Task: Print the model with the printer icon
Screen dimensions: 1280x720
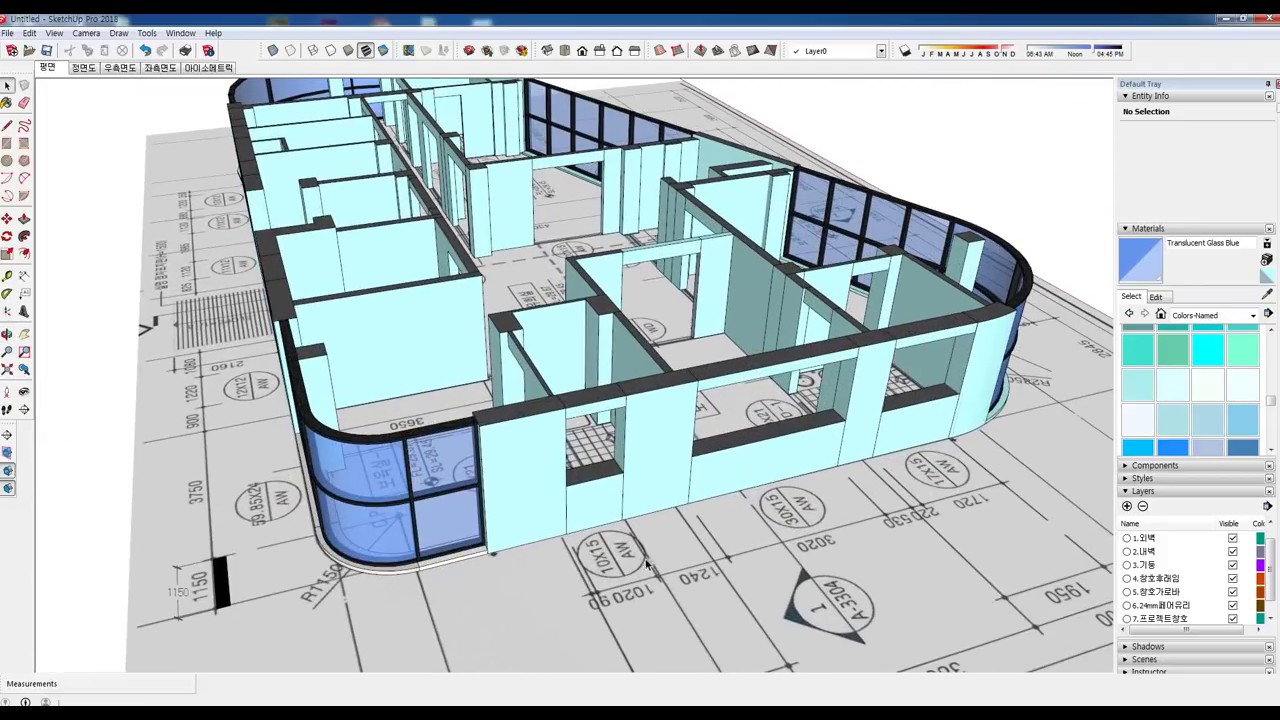Action: coord(185,50)
